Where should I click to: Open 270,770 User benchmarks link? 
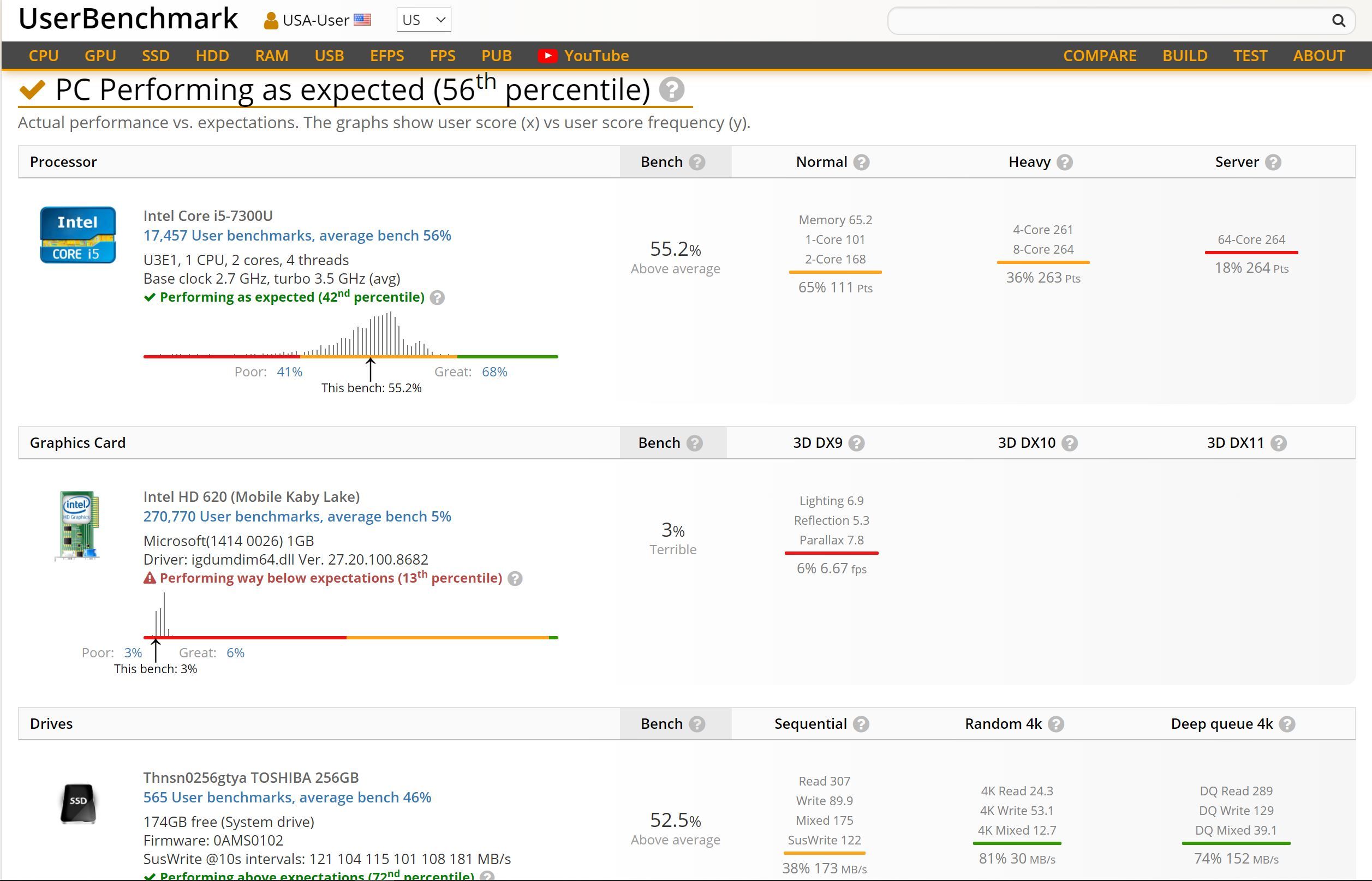(297, 517)
